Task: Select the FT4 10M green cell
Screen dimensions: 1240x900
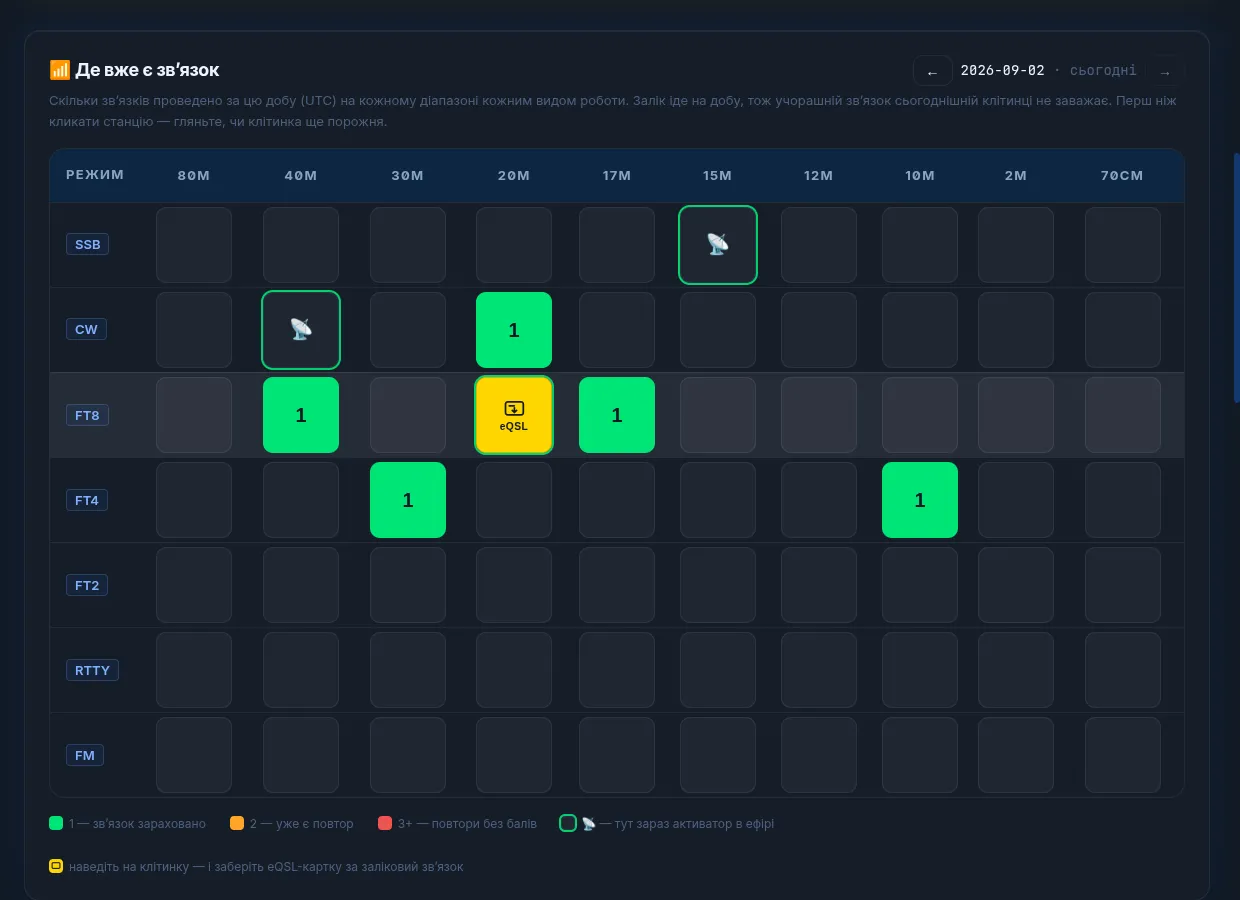Action: 920,500
